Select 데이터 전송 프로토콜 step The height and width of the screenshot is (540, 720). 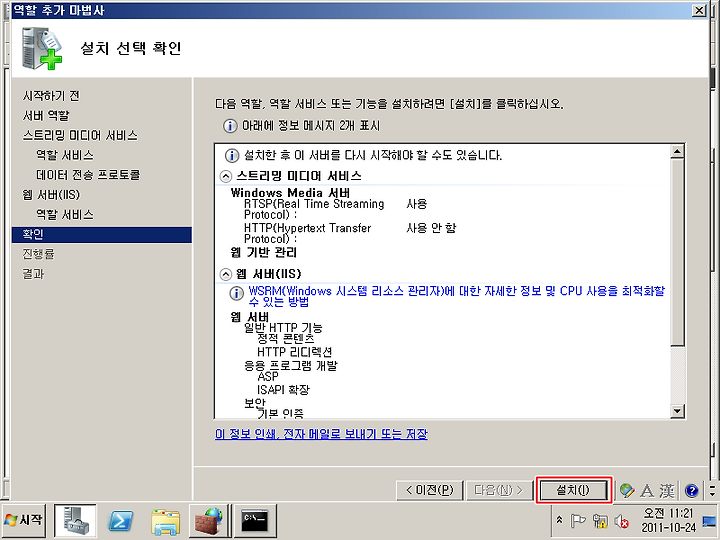88,175
